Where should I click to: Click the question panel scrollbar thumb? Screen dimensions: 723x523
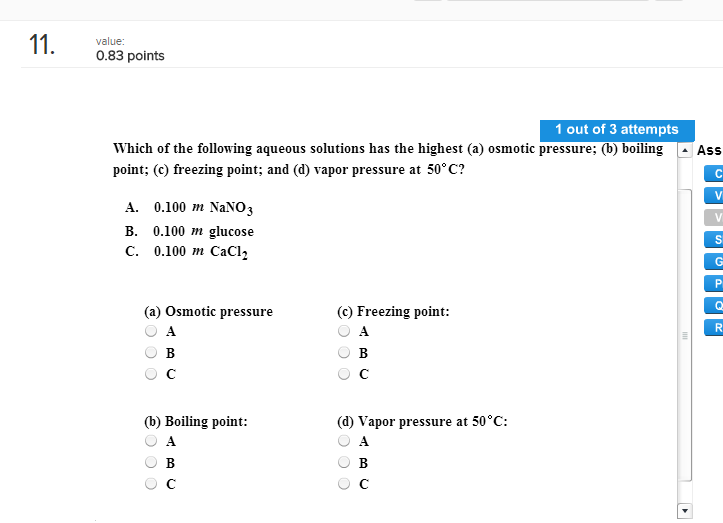click(x=685, y=335)
